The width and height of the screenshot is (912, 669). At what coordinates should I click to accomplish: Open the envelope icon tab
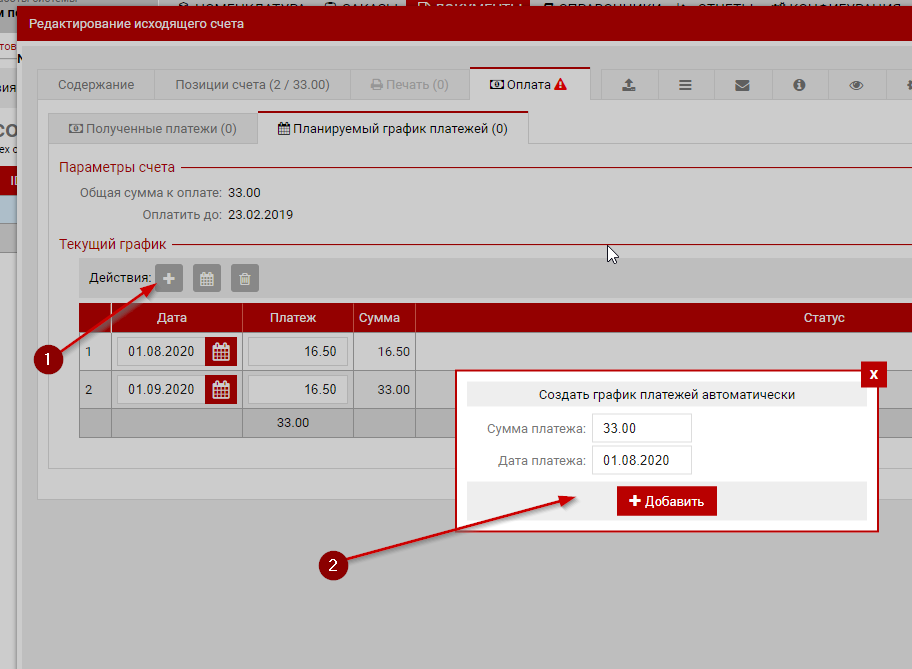point(742,85)
